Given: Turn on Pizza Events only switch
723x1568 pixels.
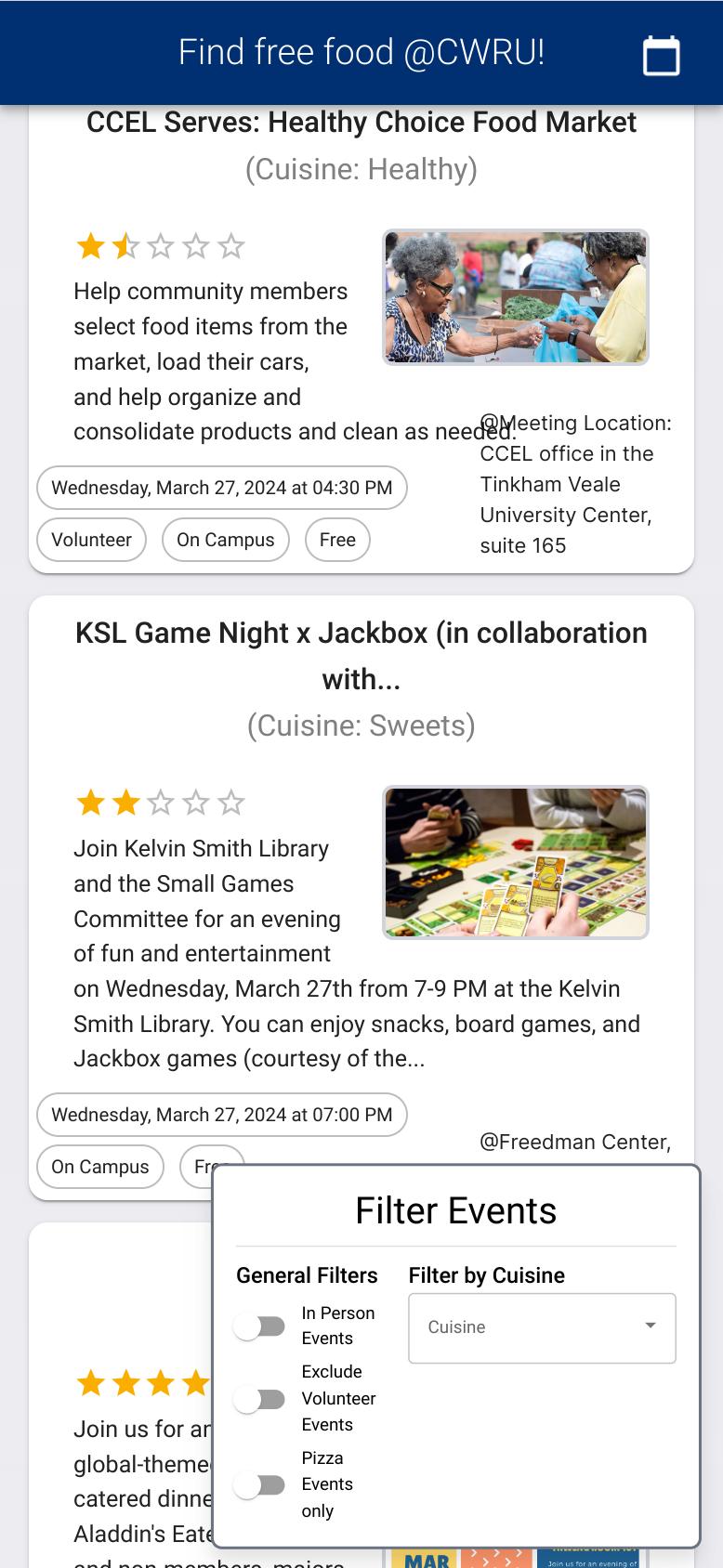Looking at the screenshot, I should (x=259, y=1484).
